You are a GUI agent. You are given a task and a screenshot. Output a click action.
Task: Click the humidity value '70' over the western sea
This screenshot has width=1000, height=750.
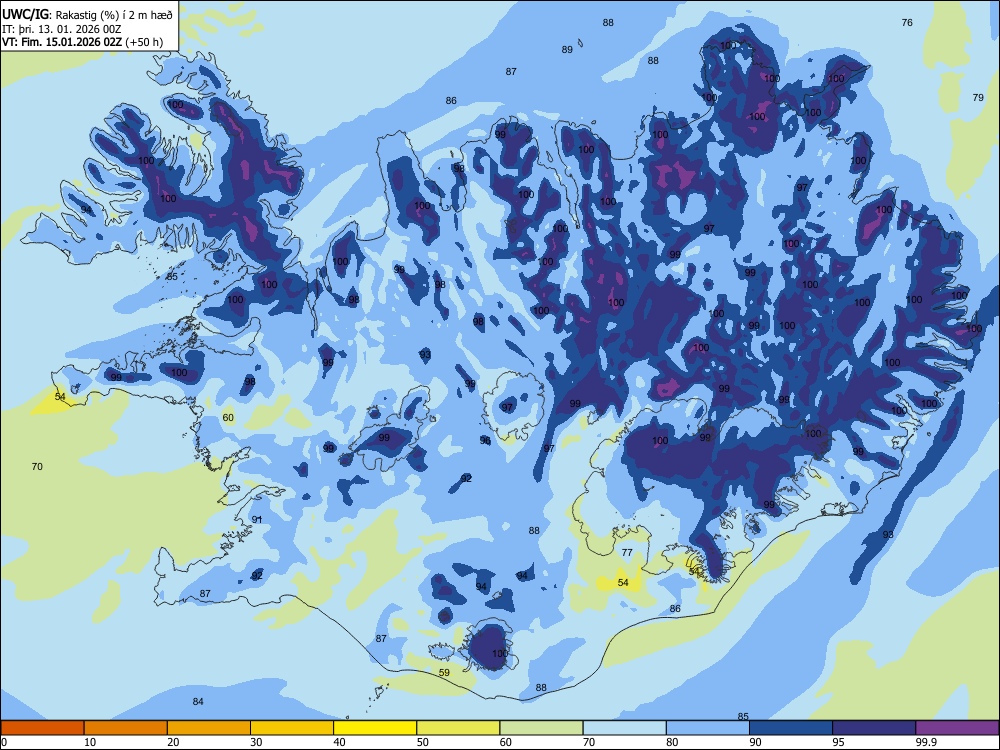(37, 467)
